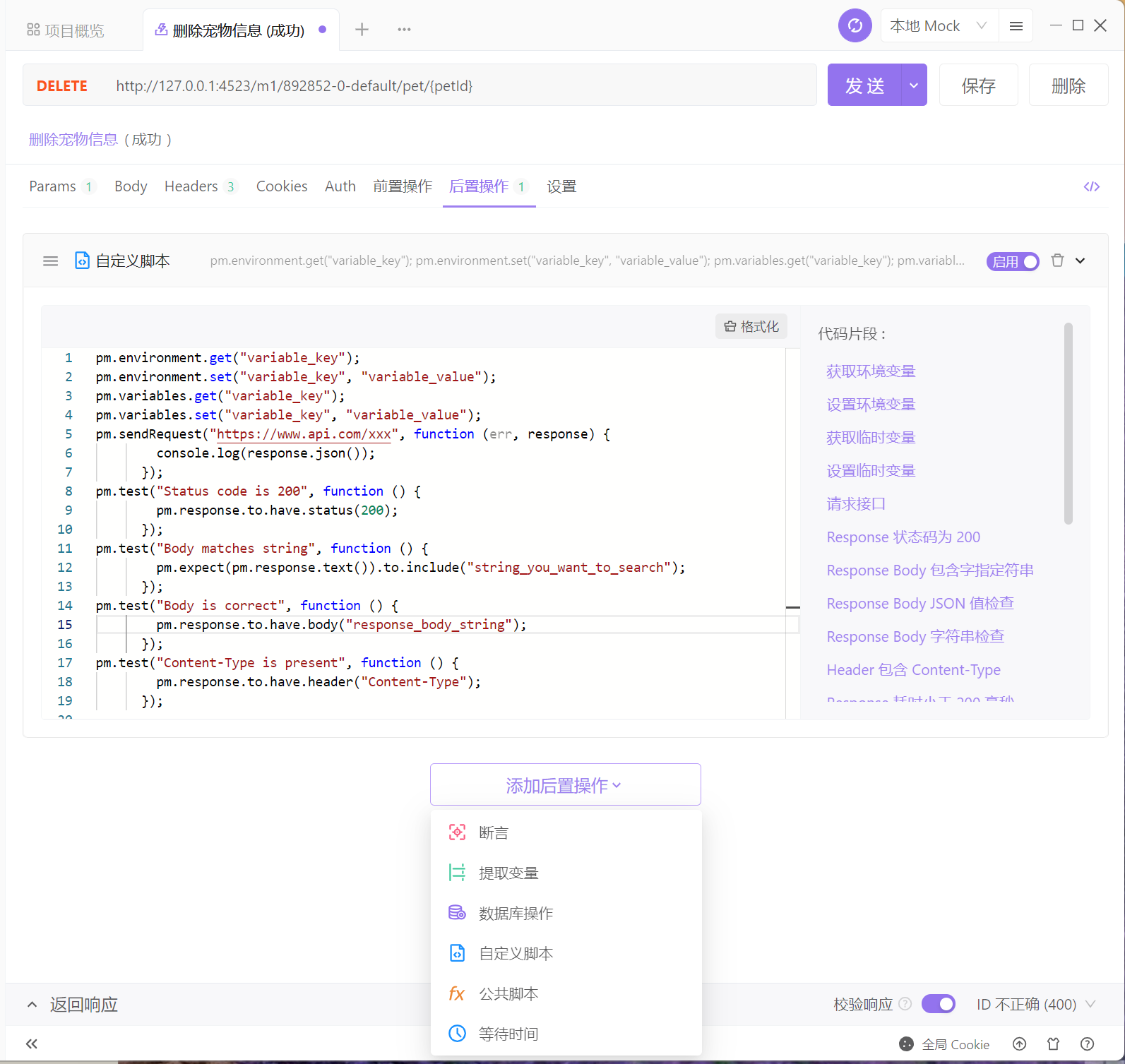The height and width of the screenshot is (1064, 1125).
Task: Click the code snippets panel scrollbar
Action: point(1068,422)
